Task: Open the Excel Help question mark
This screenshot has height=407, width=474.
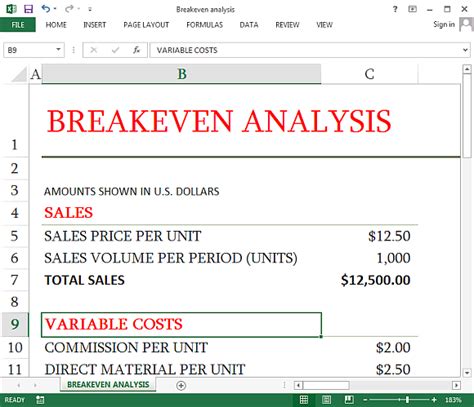Action: tap(395, 9)
